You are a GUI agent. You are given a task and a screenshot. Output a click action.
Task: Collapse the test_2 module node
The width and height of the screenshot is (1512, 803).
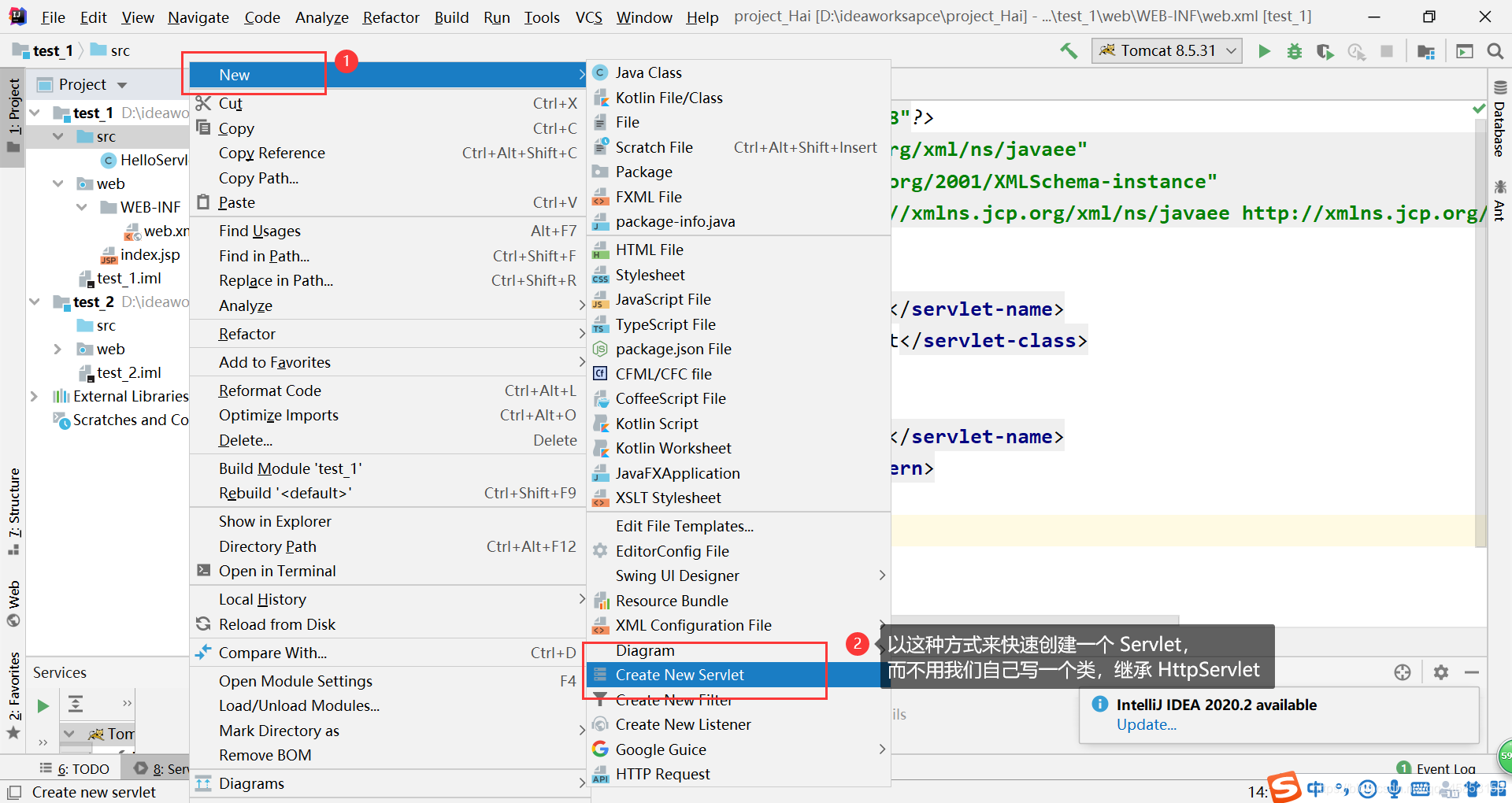coord(35,302)
